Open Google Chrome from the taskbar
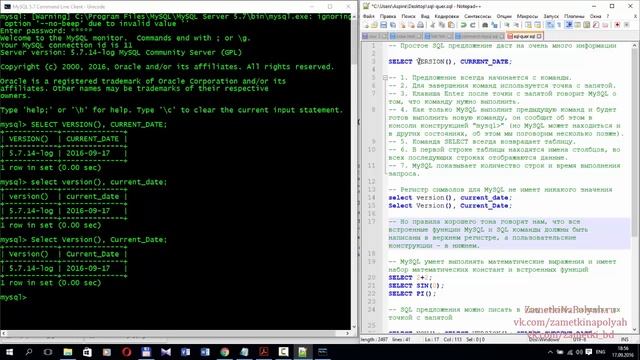This screenshot has width=640, height=360. [x=224, y=352]
